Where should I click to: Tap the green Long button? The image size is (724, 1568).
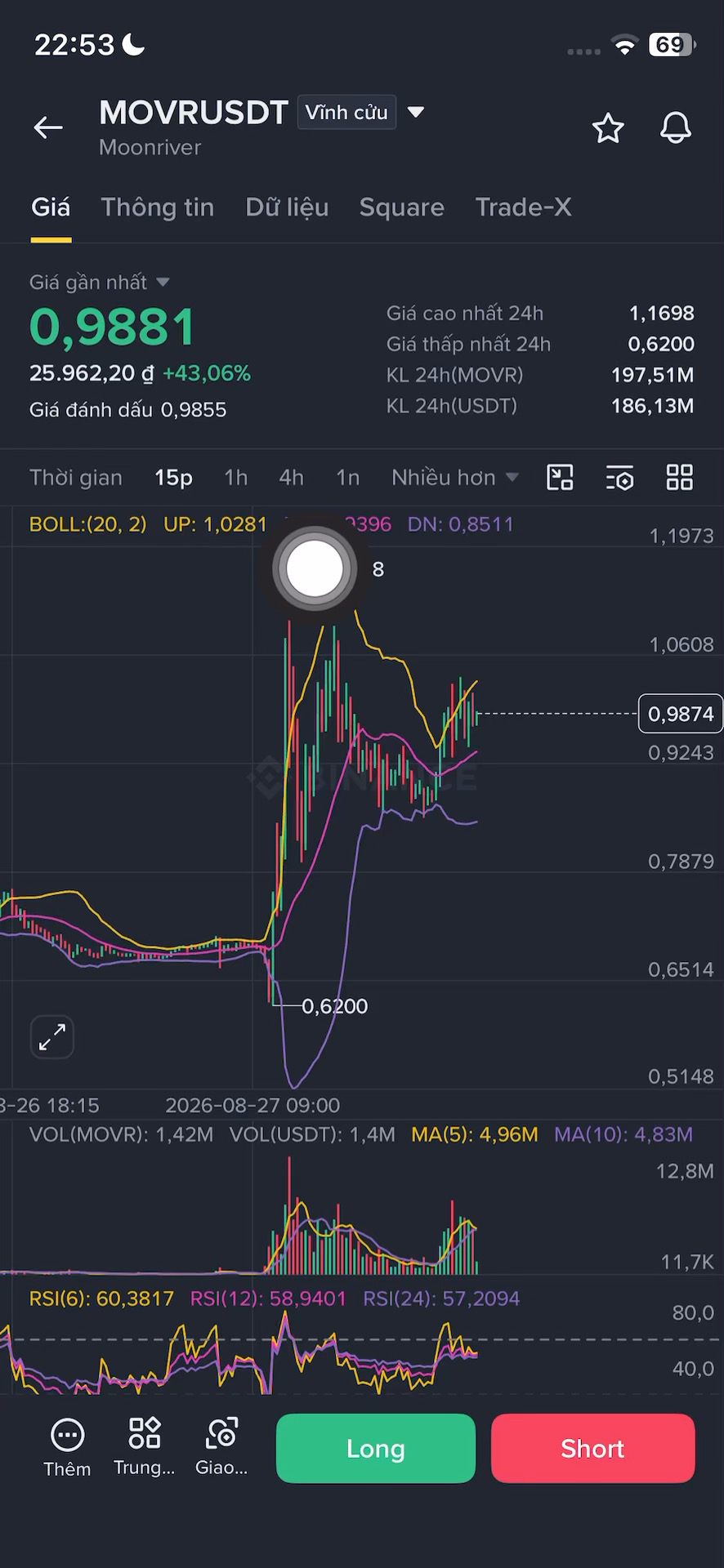coord(376,1448)
